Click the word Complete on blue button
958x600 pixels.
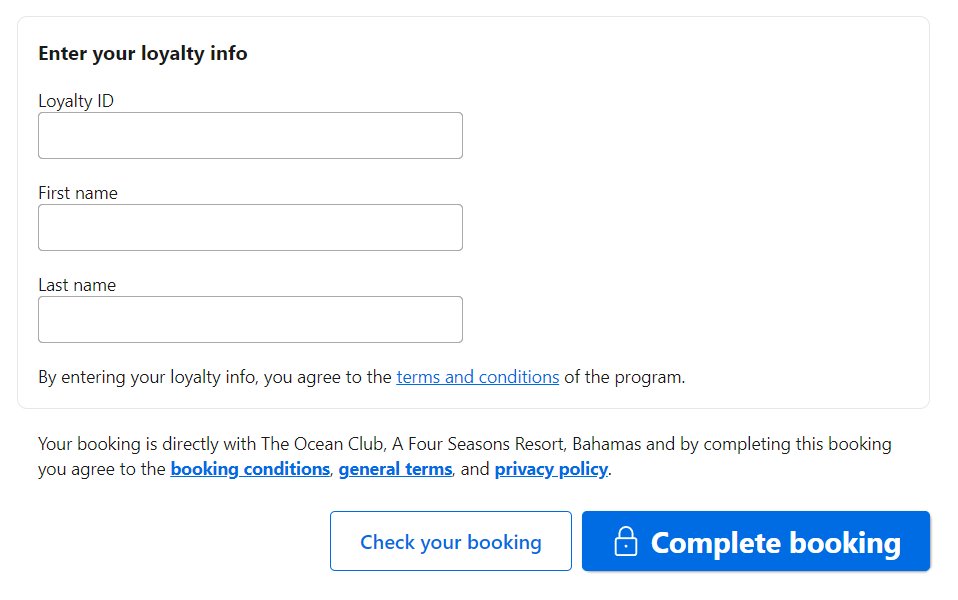pyautogui.click(x=716, y=543)
